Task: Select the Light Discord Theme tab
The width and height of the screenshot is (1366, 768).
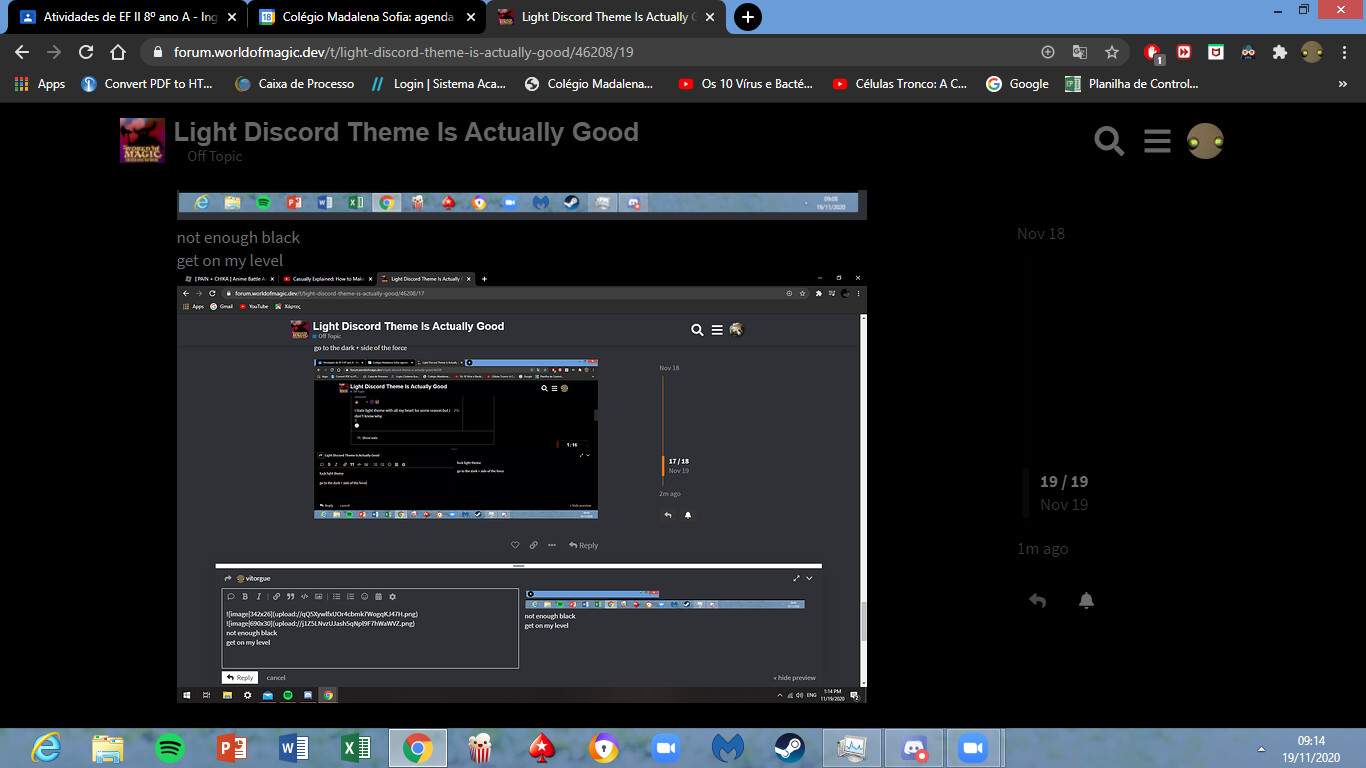Action: point(604,17)
